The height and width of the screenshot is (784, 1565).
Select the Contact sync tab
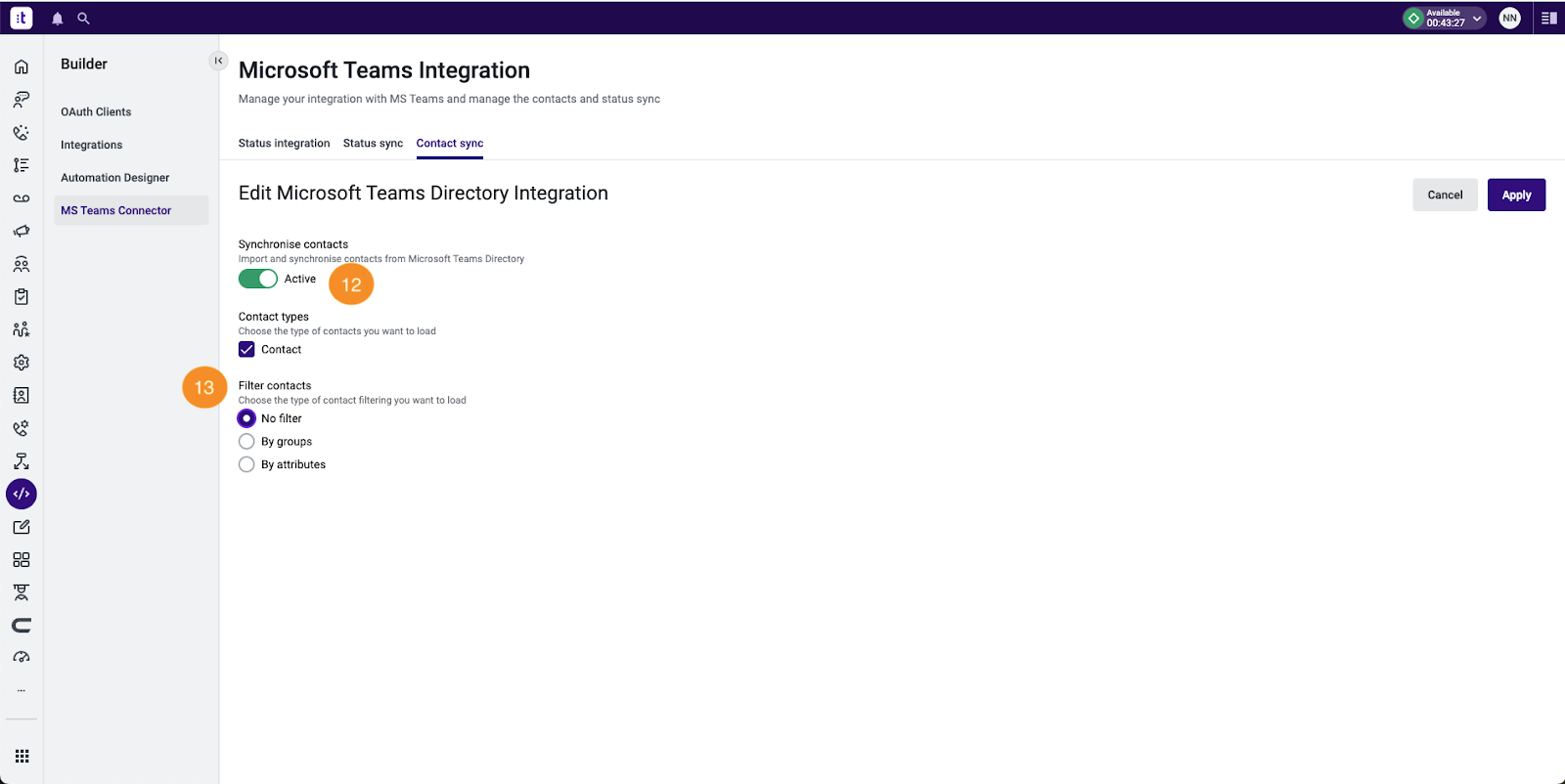450,143
